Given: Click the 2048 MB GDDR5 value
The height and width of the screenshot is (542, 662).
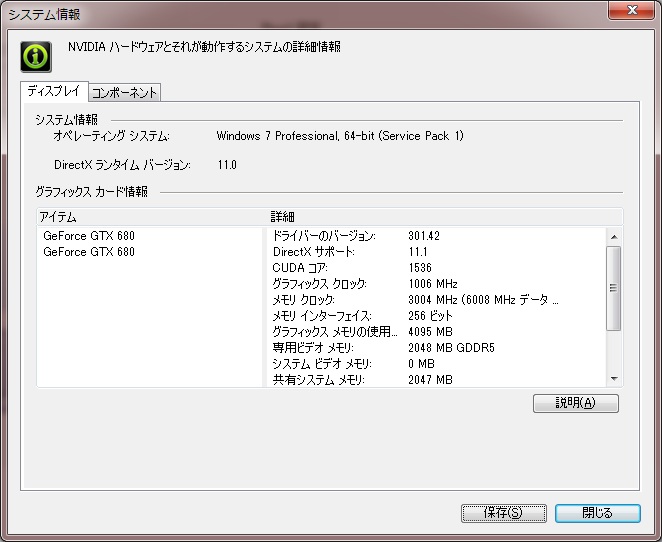Looking at the screenshot, I should pyautogui.click(x=451, y=348).
